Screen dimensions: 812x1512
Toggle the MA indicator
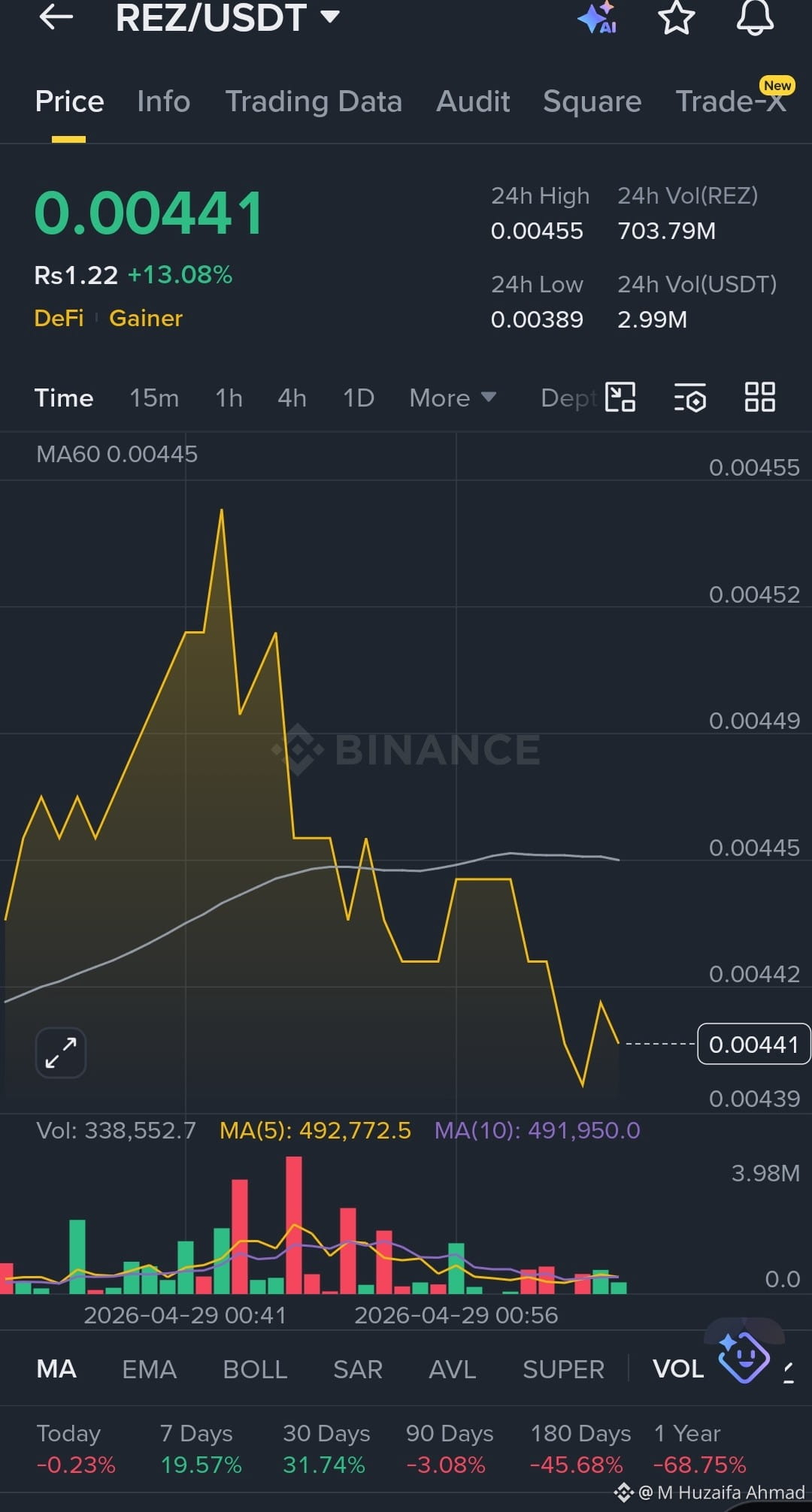coord(56,1369)
